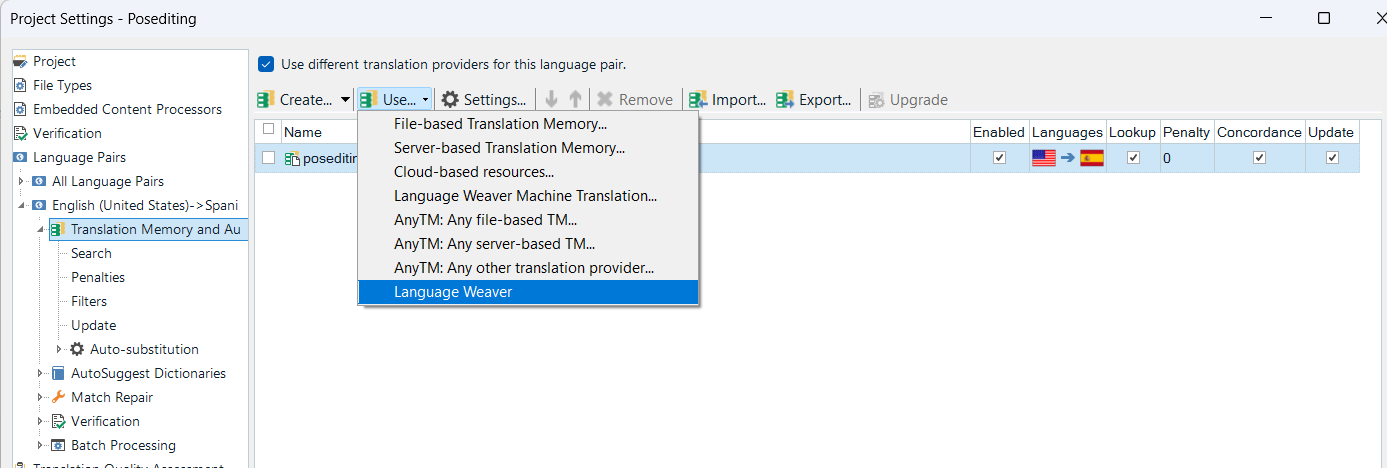Click the Create toolbar icon
Screen dimensions: 1387x468
click(x=266, y=99)
